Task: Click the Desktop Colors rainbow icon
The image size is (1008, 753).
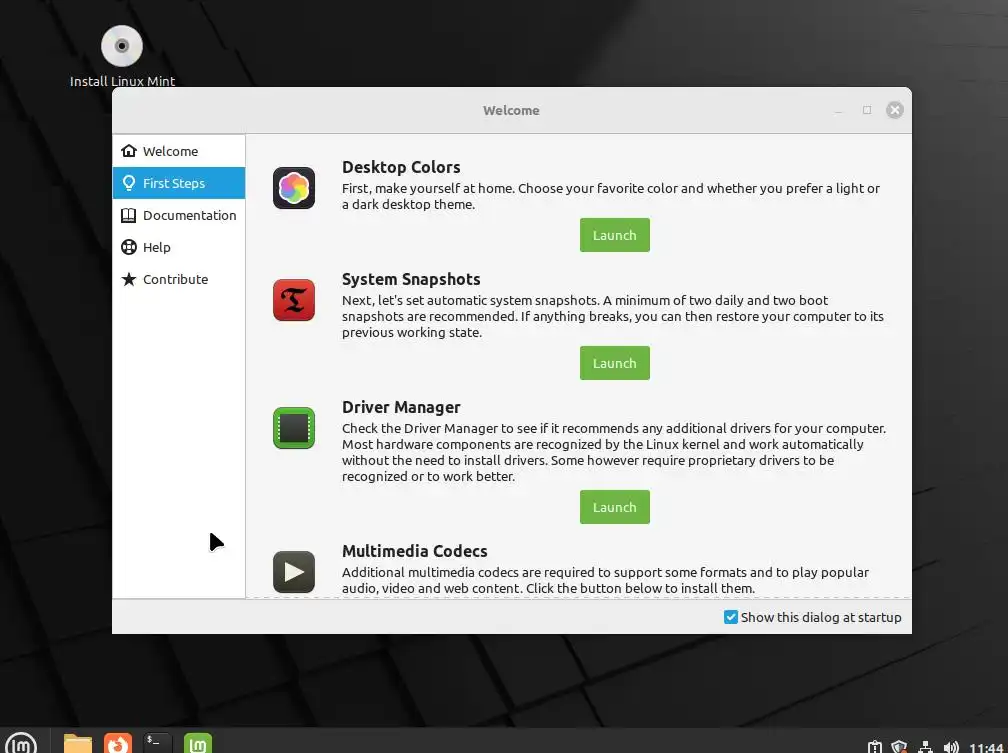Action: point(294,188)
